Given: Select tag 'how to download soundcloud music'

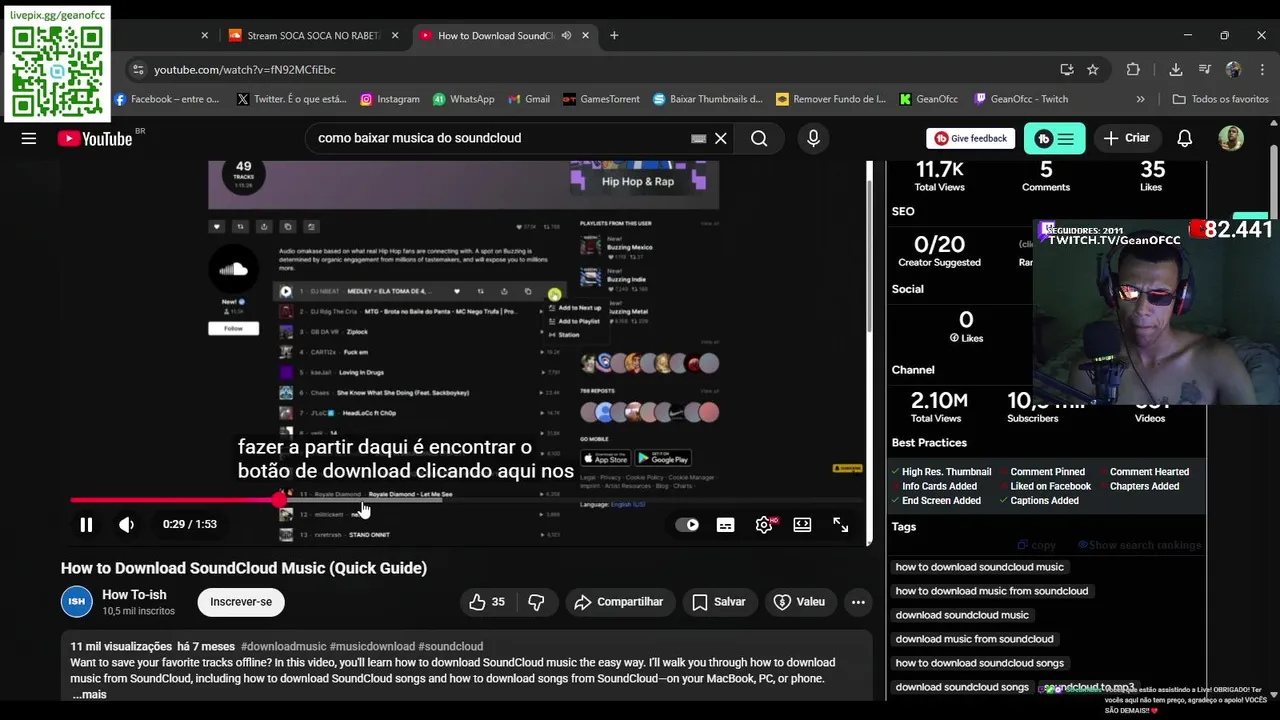Looking at the screenshot, I should point(979,567).
